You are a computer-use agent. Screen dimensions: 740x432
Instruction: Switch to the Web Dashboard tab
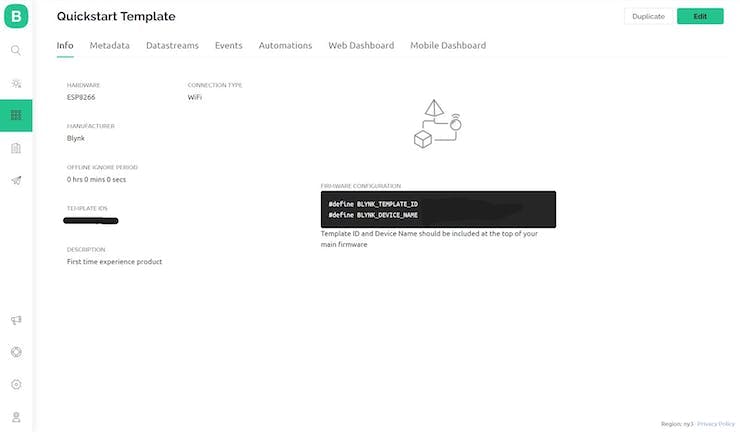(361, 45)
